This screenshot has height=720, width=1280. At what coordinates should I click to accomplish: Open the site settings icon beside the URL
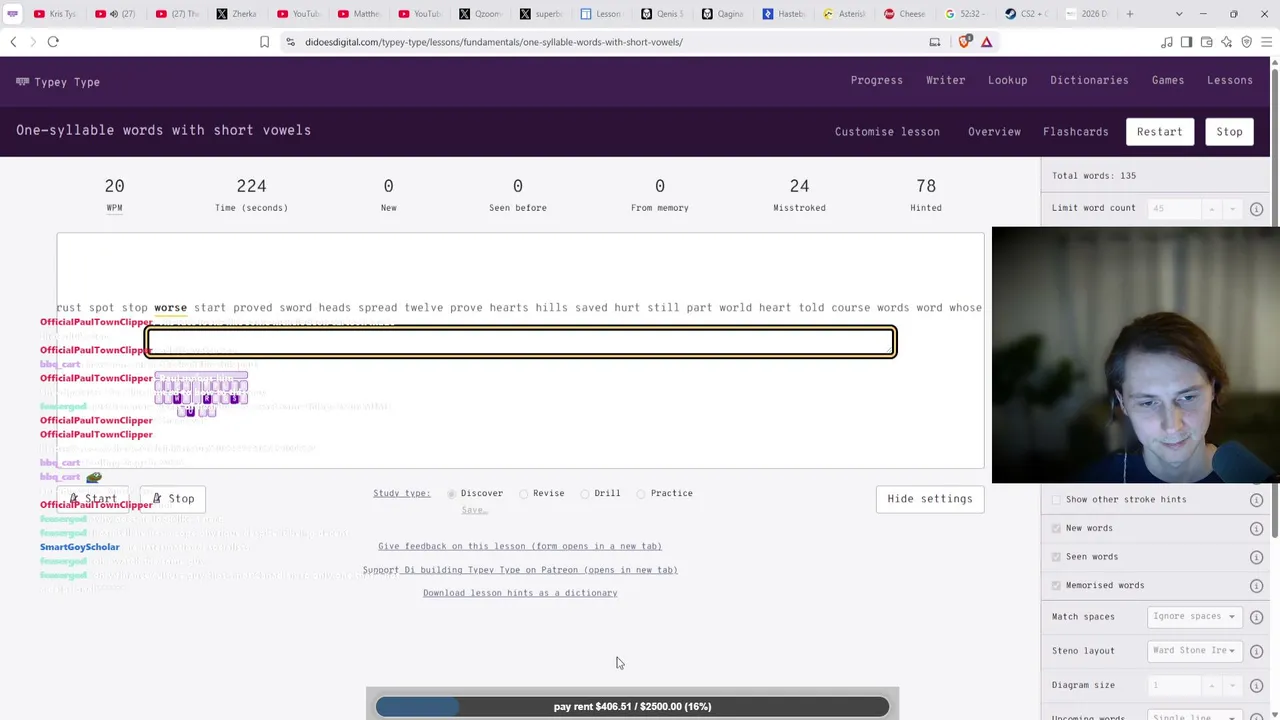[x=290, y=42]
